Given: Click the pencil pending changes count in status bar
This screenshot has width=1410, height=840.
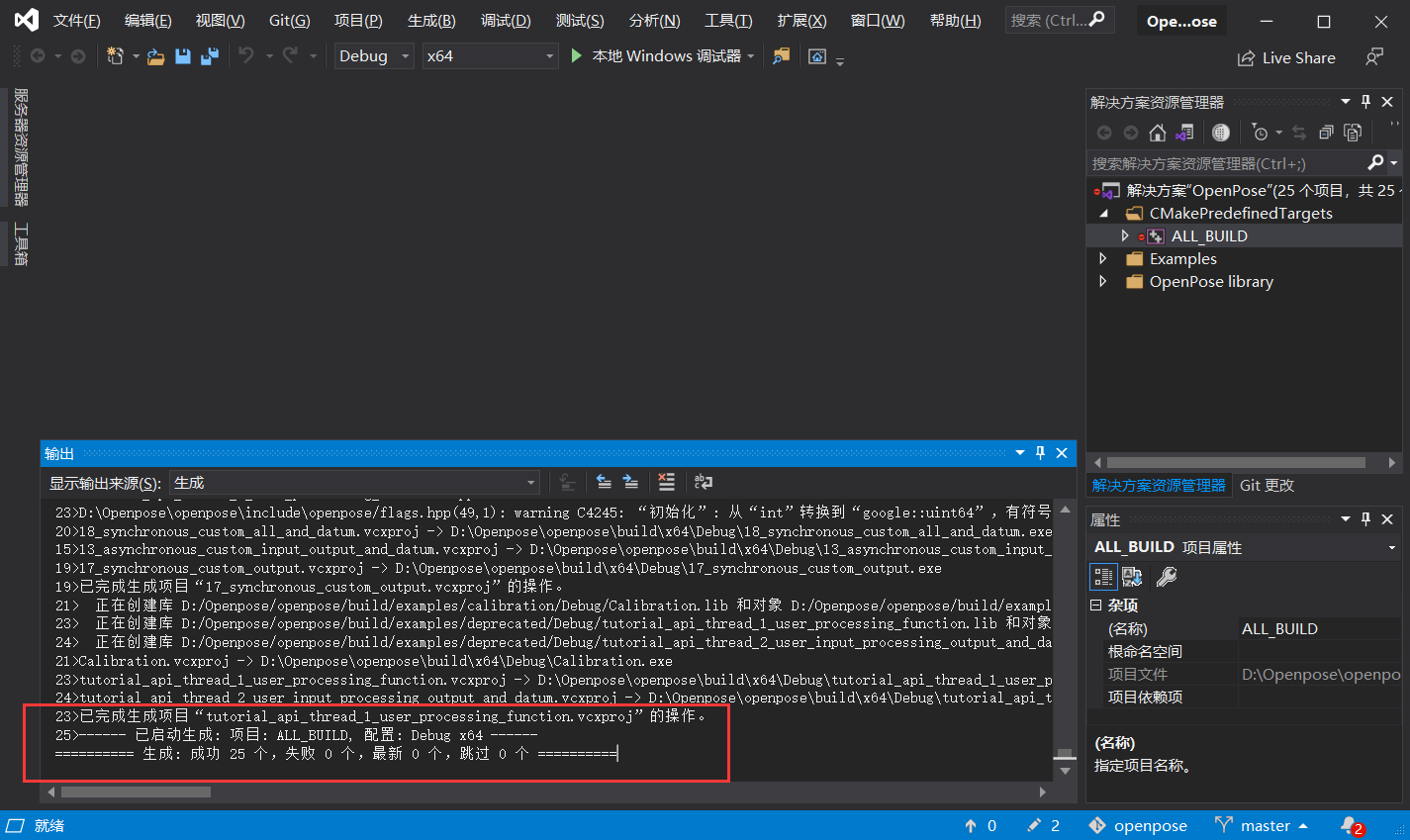Looking at the screenshot, I should click(1043, 825).
